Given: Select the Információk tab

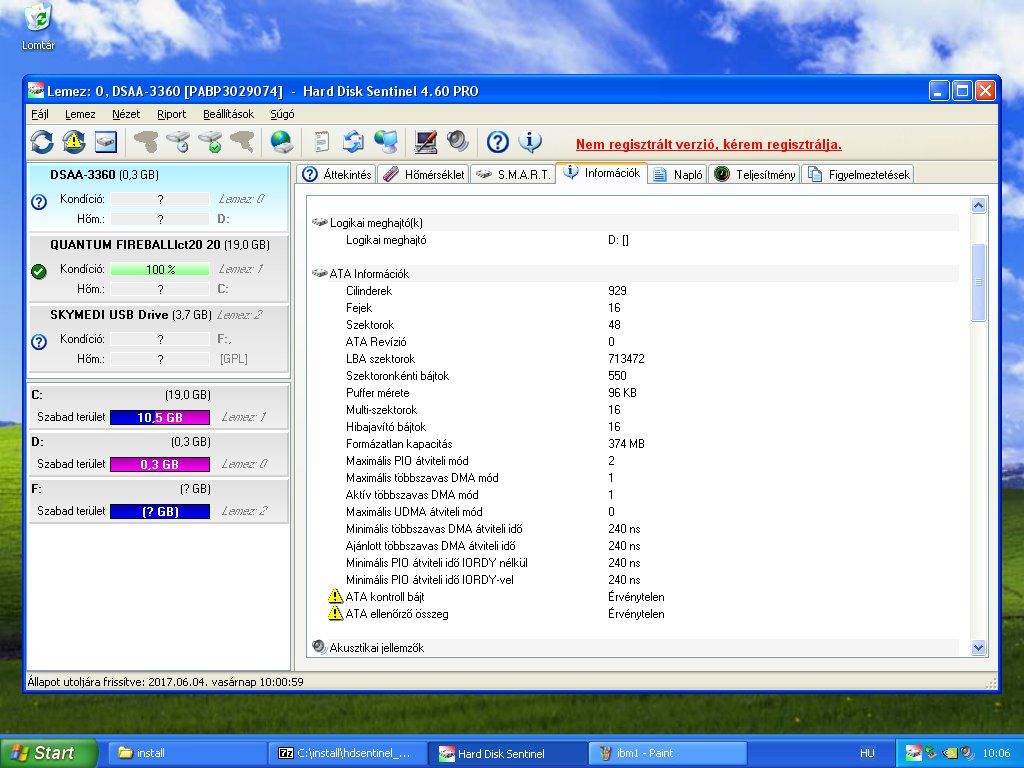Looking at the screenshot, I should 601,173.
